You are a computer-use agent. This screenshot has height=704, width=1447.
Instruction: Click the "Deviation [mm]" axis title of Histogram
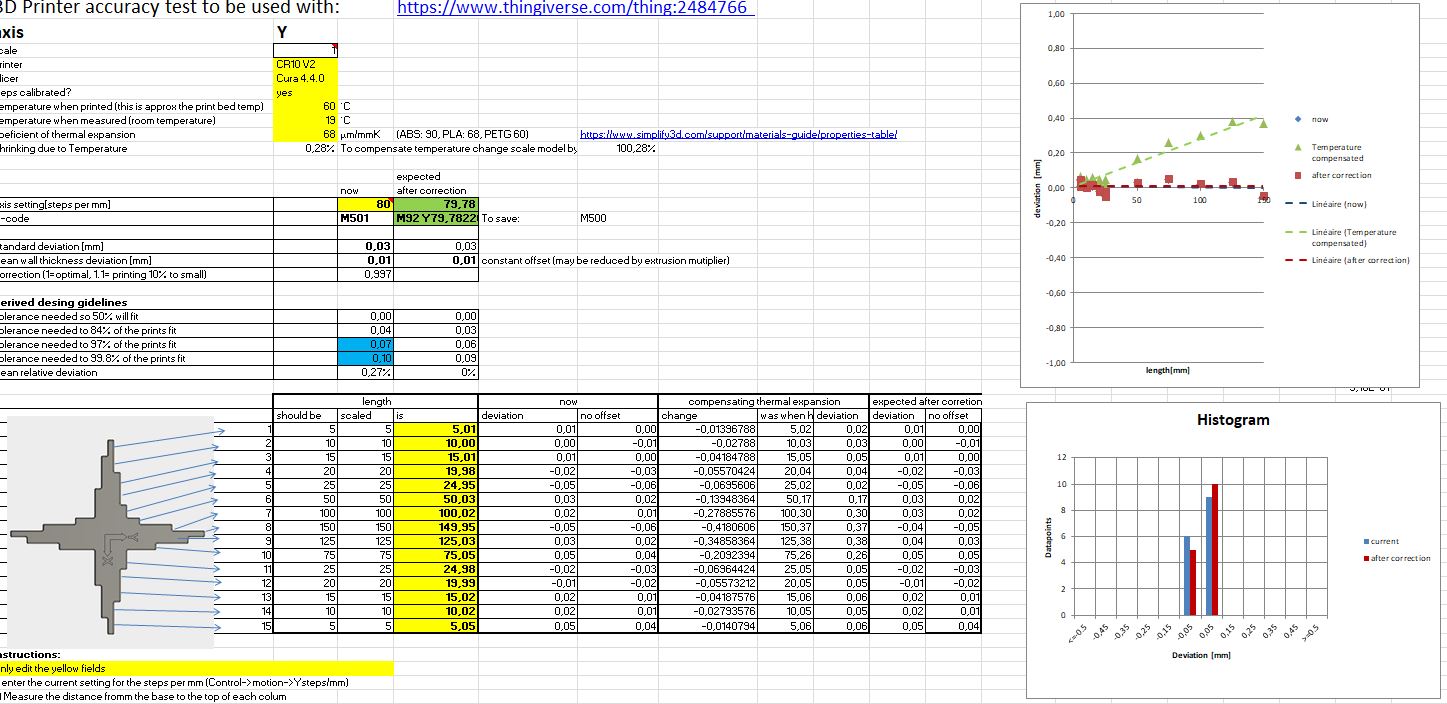pyautogui.click(x=1201, y=655)
